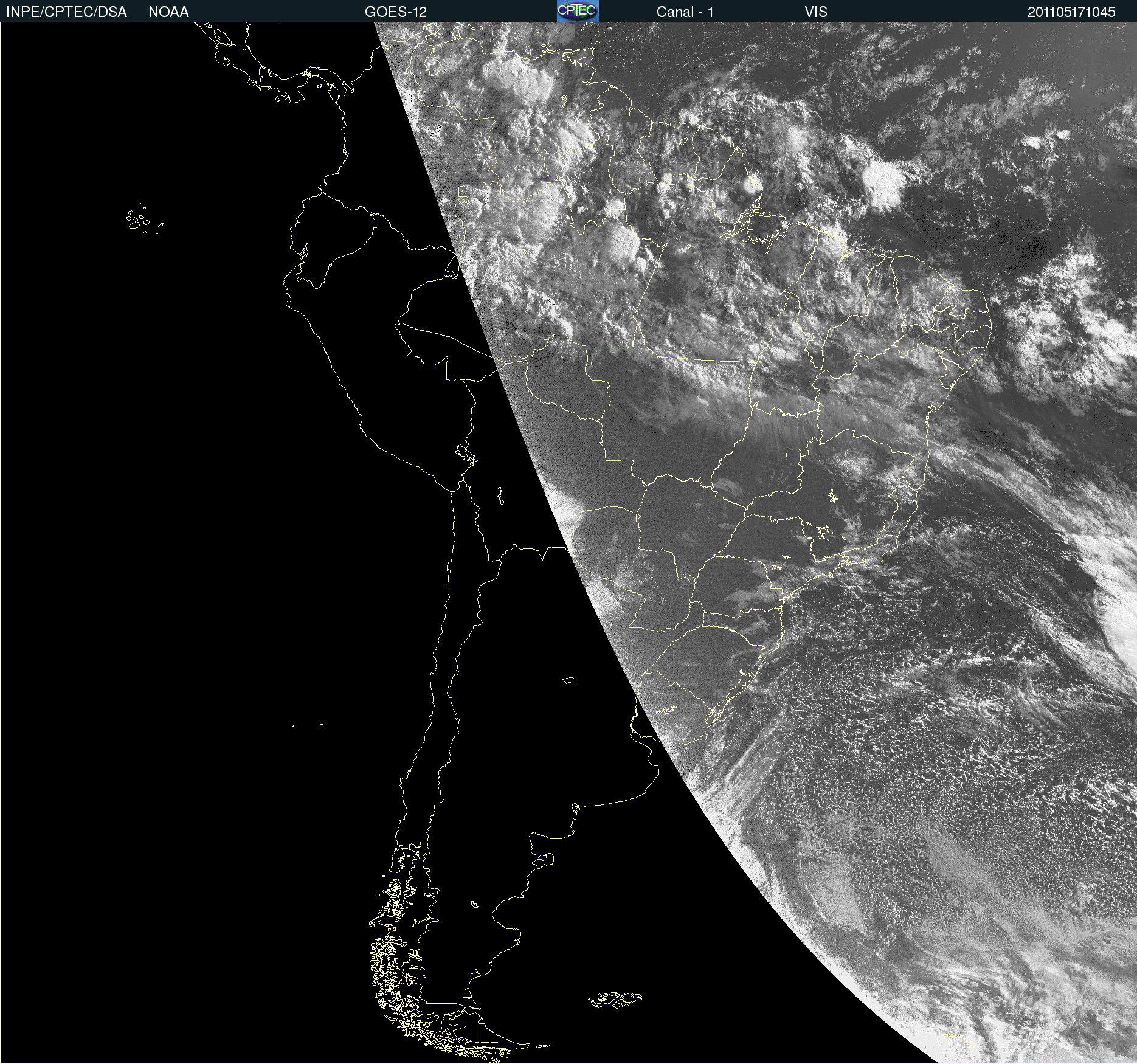Select the INPE/CPTEC/DSA header text

point(66,12)
